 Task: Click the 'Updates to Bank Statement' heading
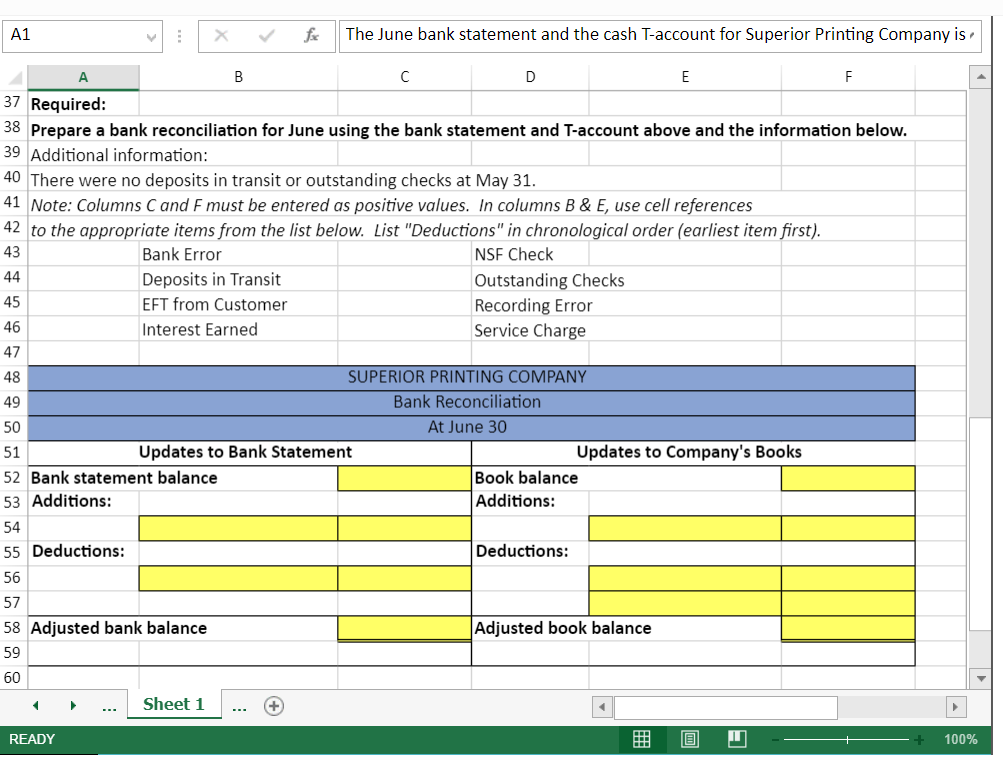coord(245,452)
